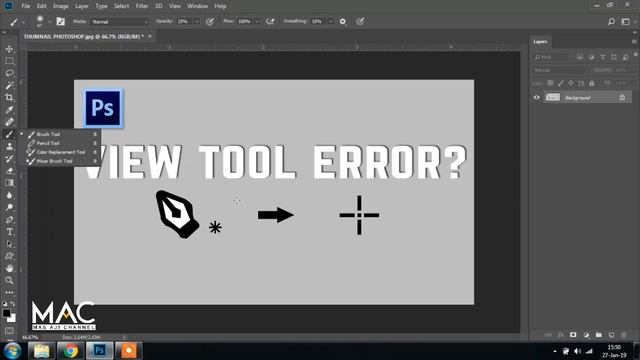The image size is (640, 360).
Task: Click the background color swatch
Action: [12, 318]
